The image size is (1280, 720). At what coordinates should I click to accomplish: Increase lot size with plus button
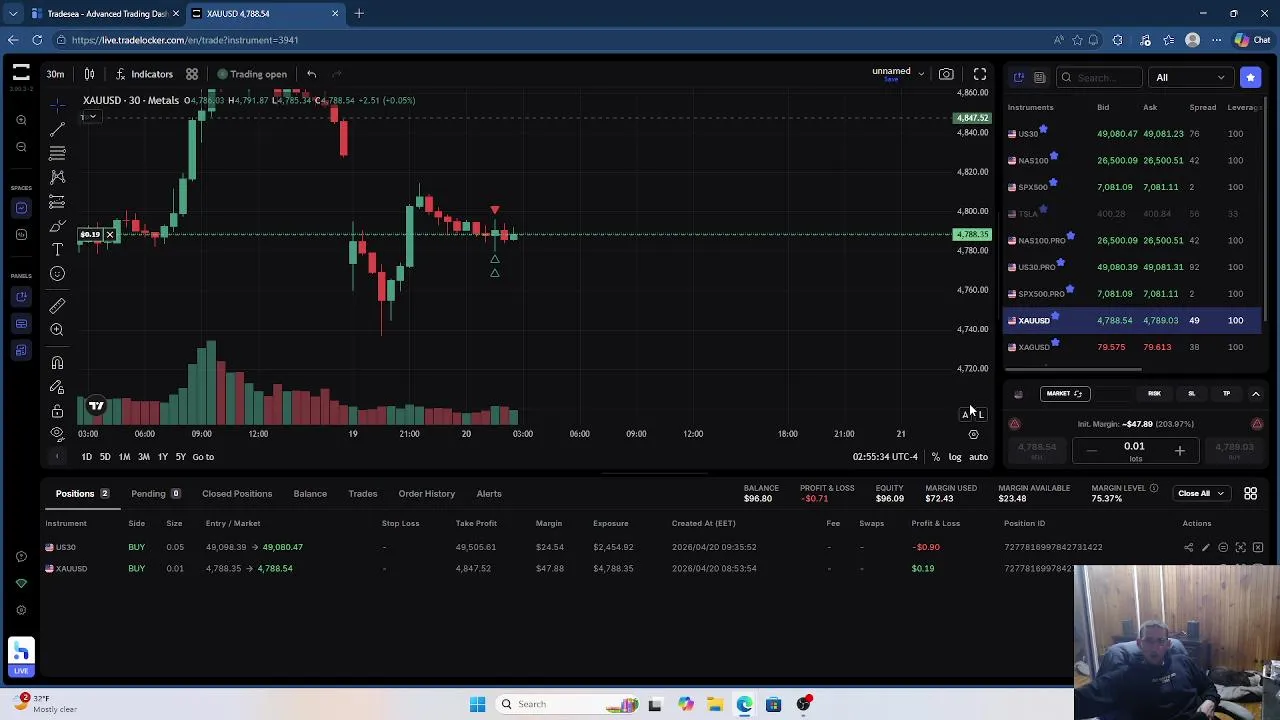1179,451
